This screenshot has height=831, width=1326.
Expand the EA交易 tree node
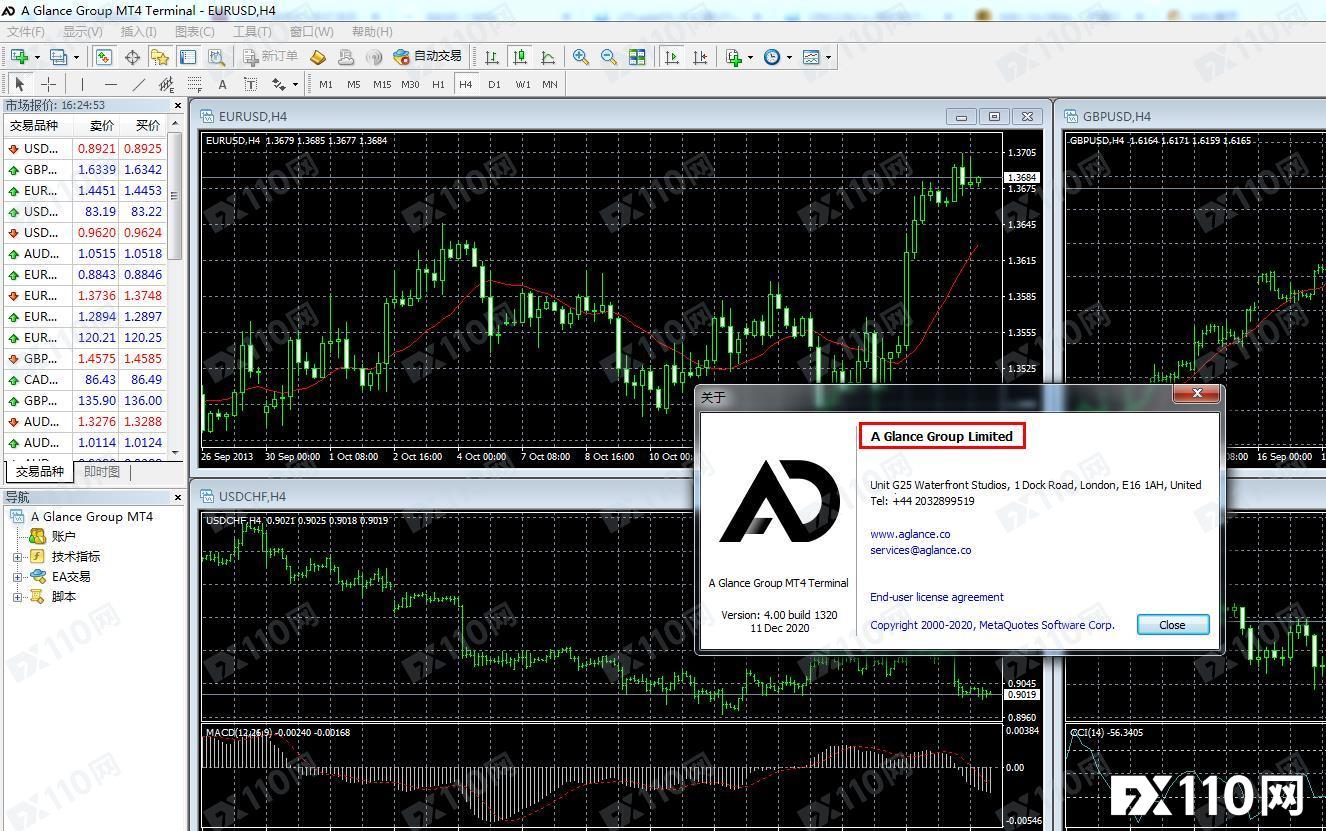(17, 576)
